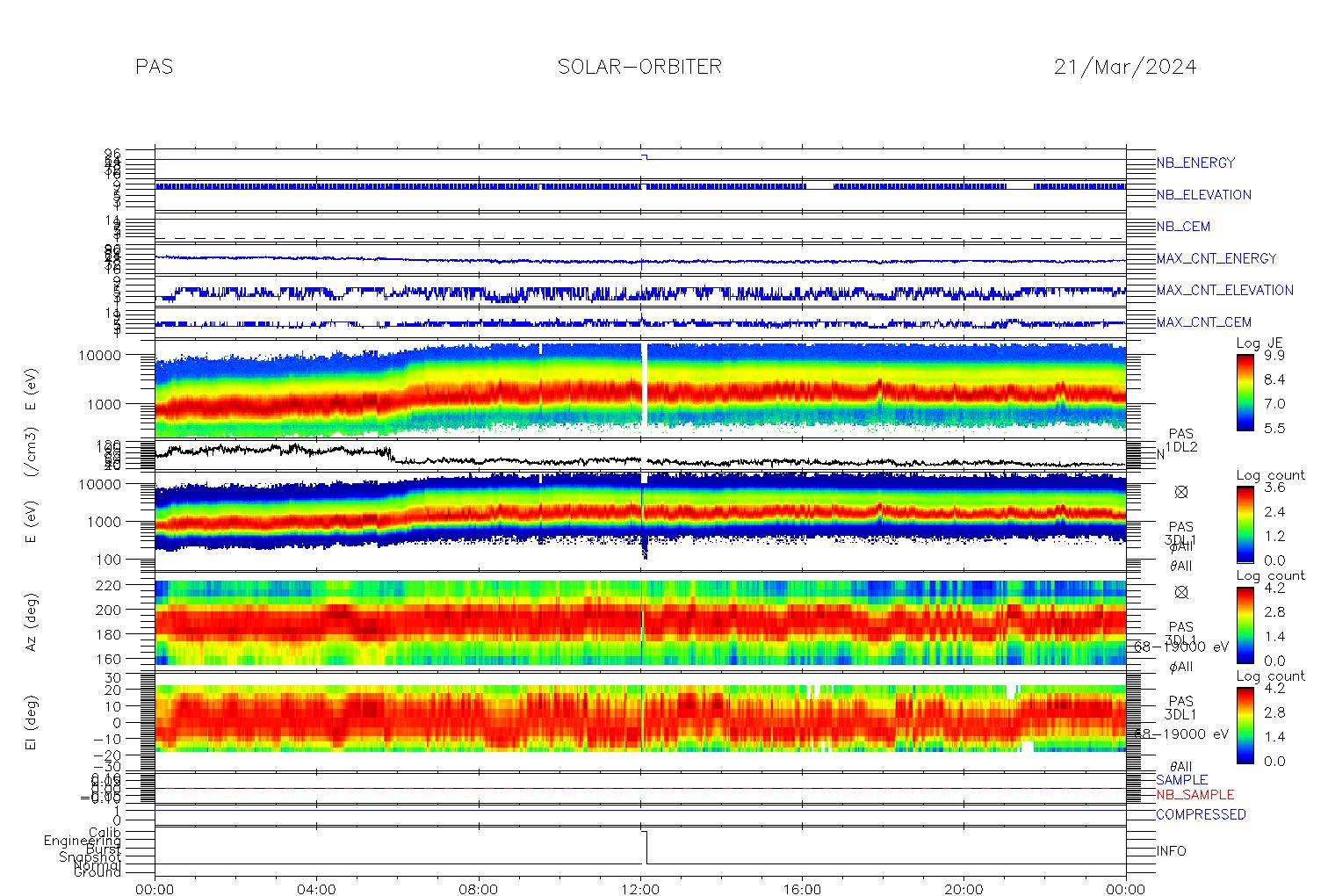Screen dimensions: 1328x896
Task: Select the NB_ENERGY trace label
Action: [1195, 163]
